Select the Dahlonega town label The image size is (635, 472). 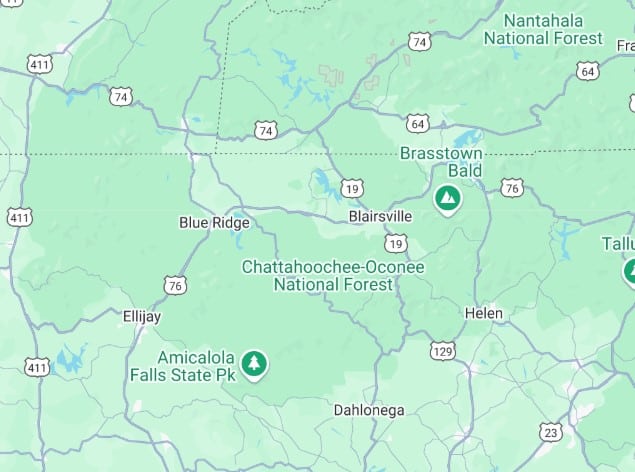coord(369,410)
